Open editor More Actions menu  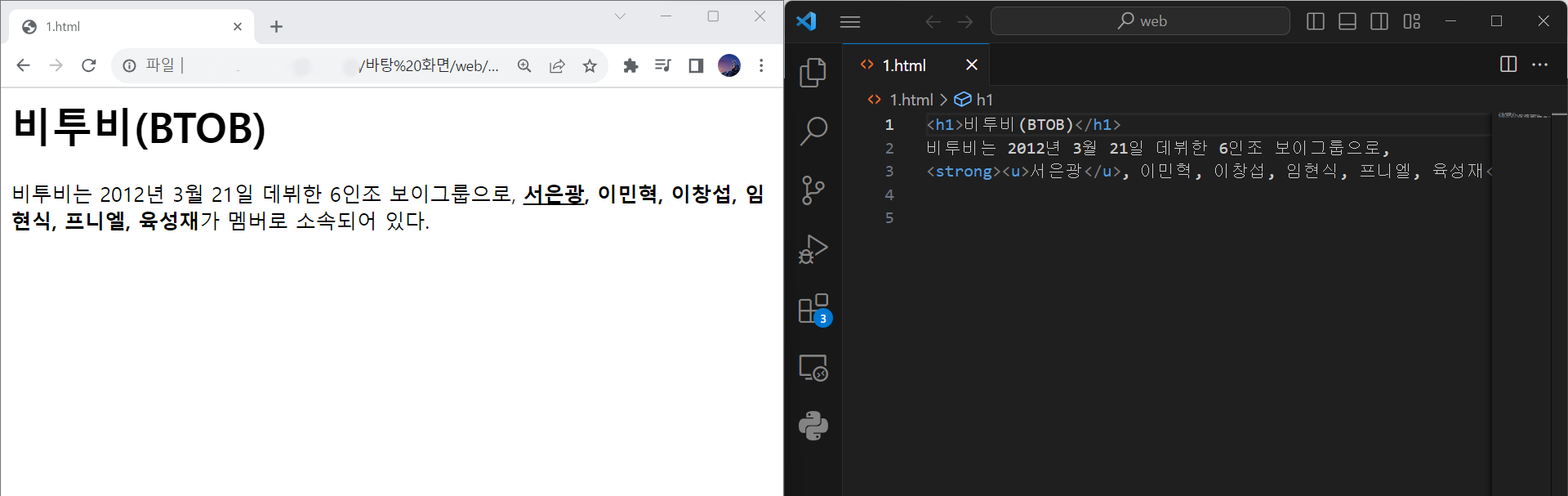1540,65
